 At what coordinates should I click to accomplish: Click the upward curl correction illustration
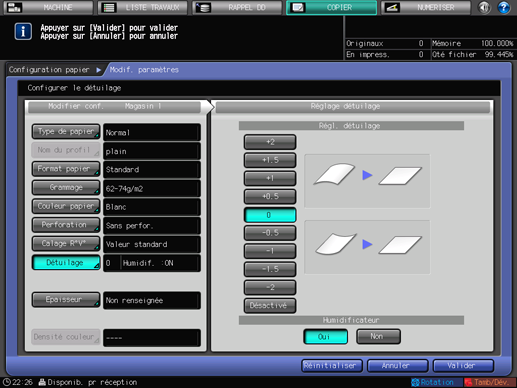click(367, 181)
